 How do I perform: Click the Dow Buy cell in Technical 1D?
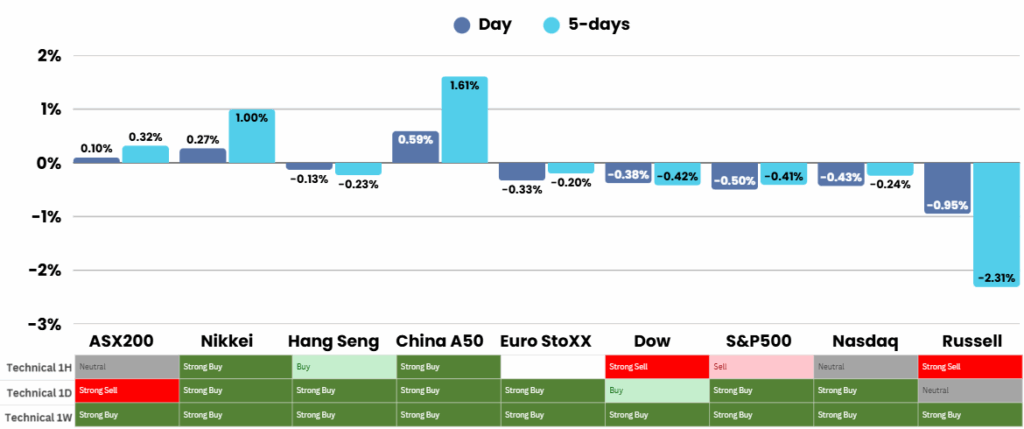[657, 391]
